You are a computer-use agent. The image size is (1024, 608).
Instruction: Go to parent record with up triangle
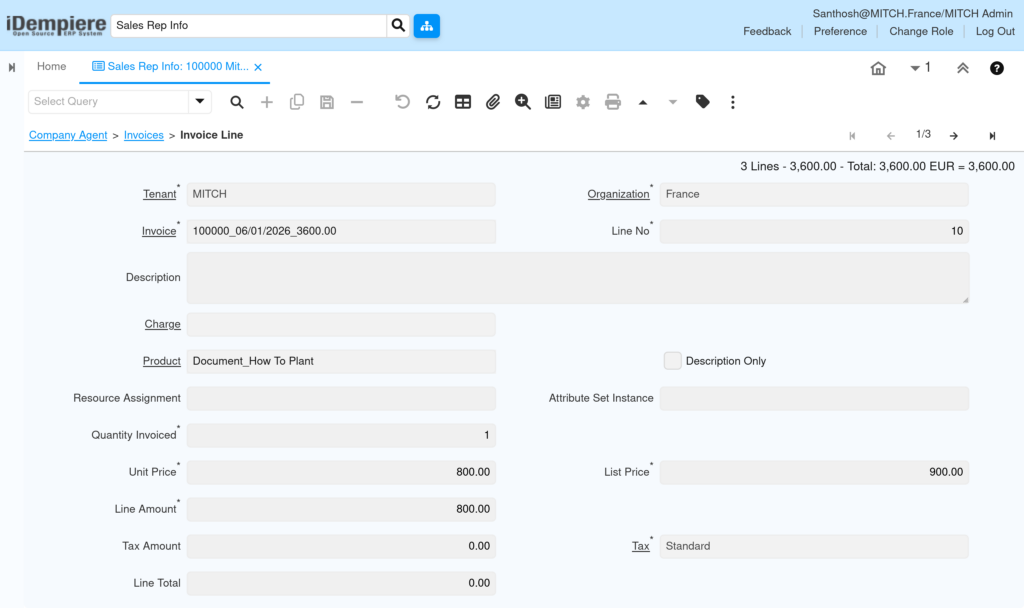coord(643,102)
